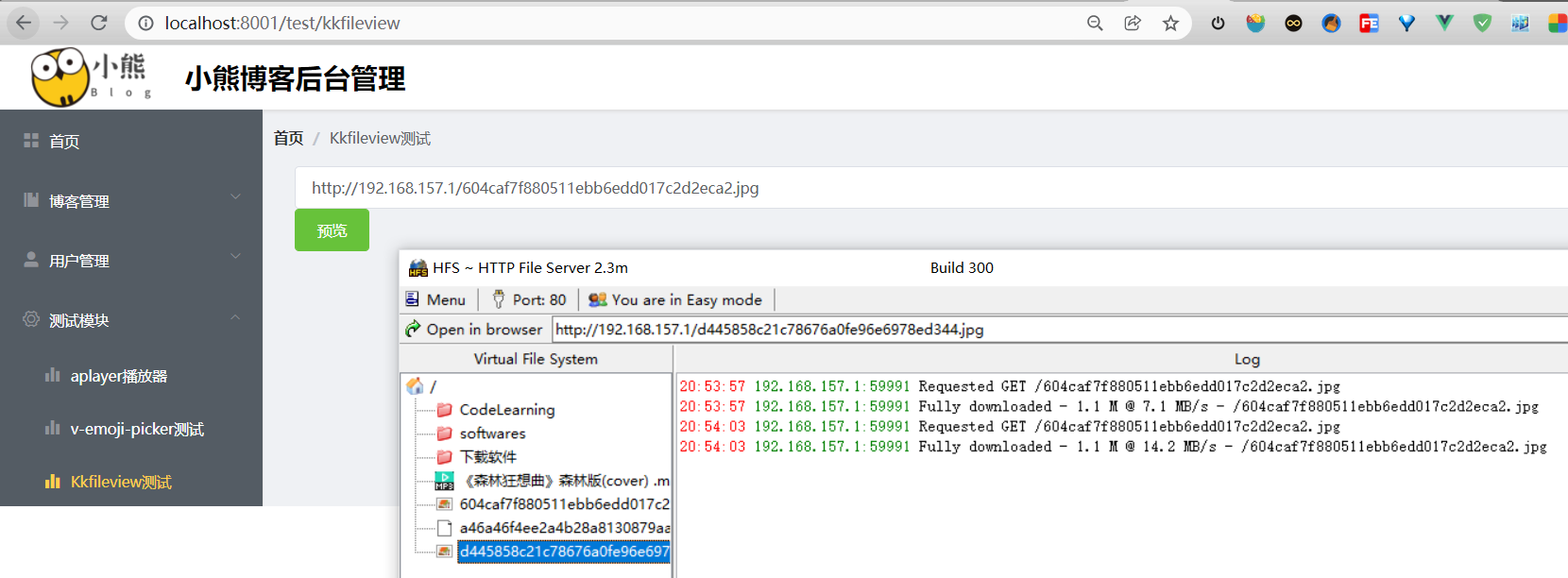Expand the 用户管理 submenu arrow
The width and height of the screenshot is (1568, 578).
coord(235,256)
